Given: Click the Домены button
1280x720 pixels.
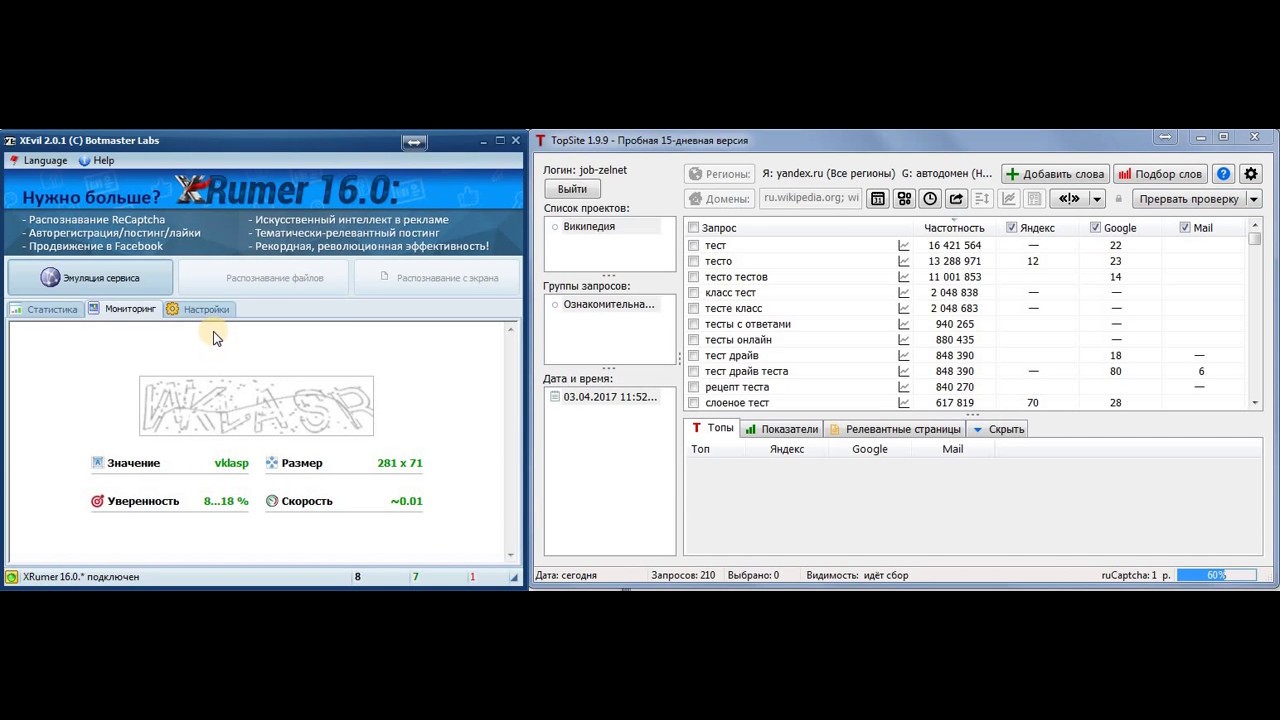Looking at the screenshot, I should [x=719, y=198].
